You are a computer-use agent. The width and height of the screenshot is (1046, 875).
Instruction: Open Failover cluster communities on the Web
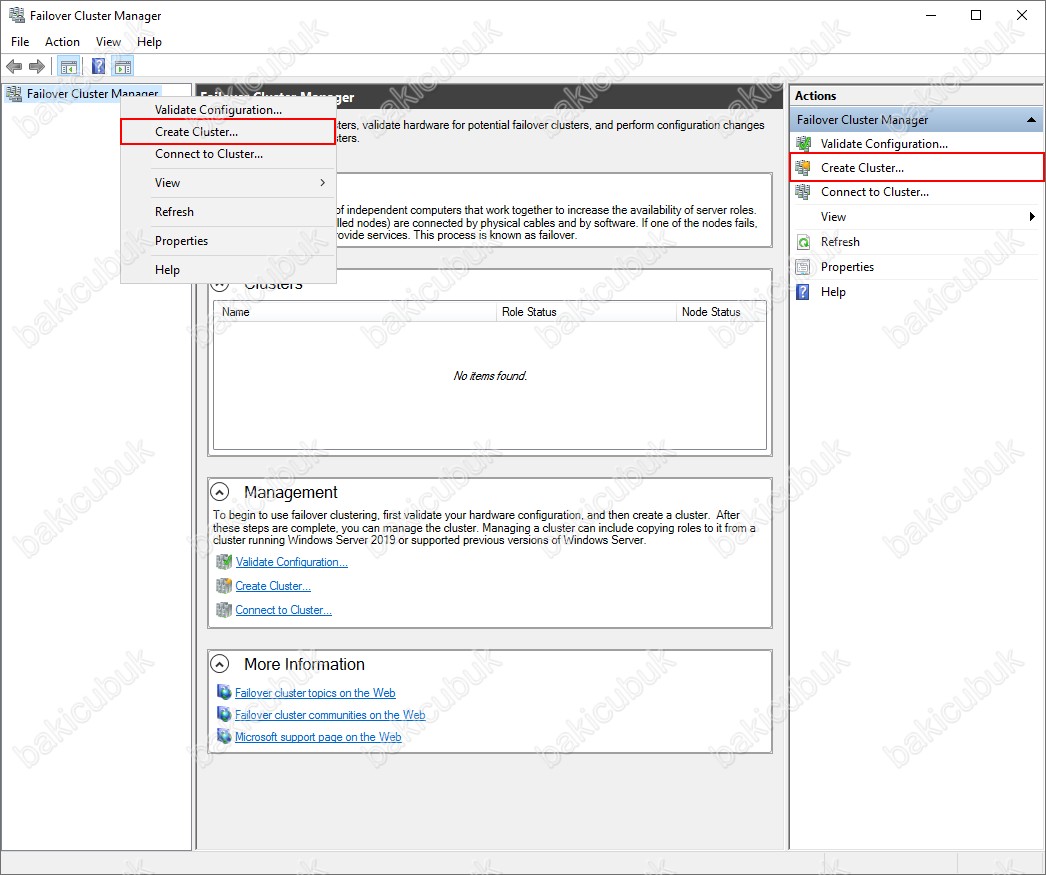coord(330,714)
